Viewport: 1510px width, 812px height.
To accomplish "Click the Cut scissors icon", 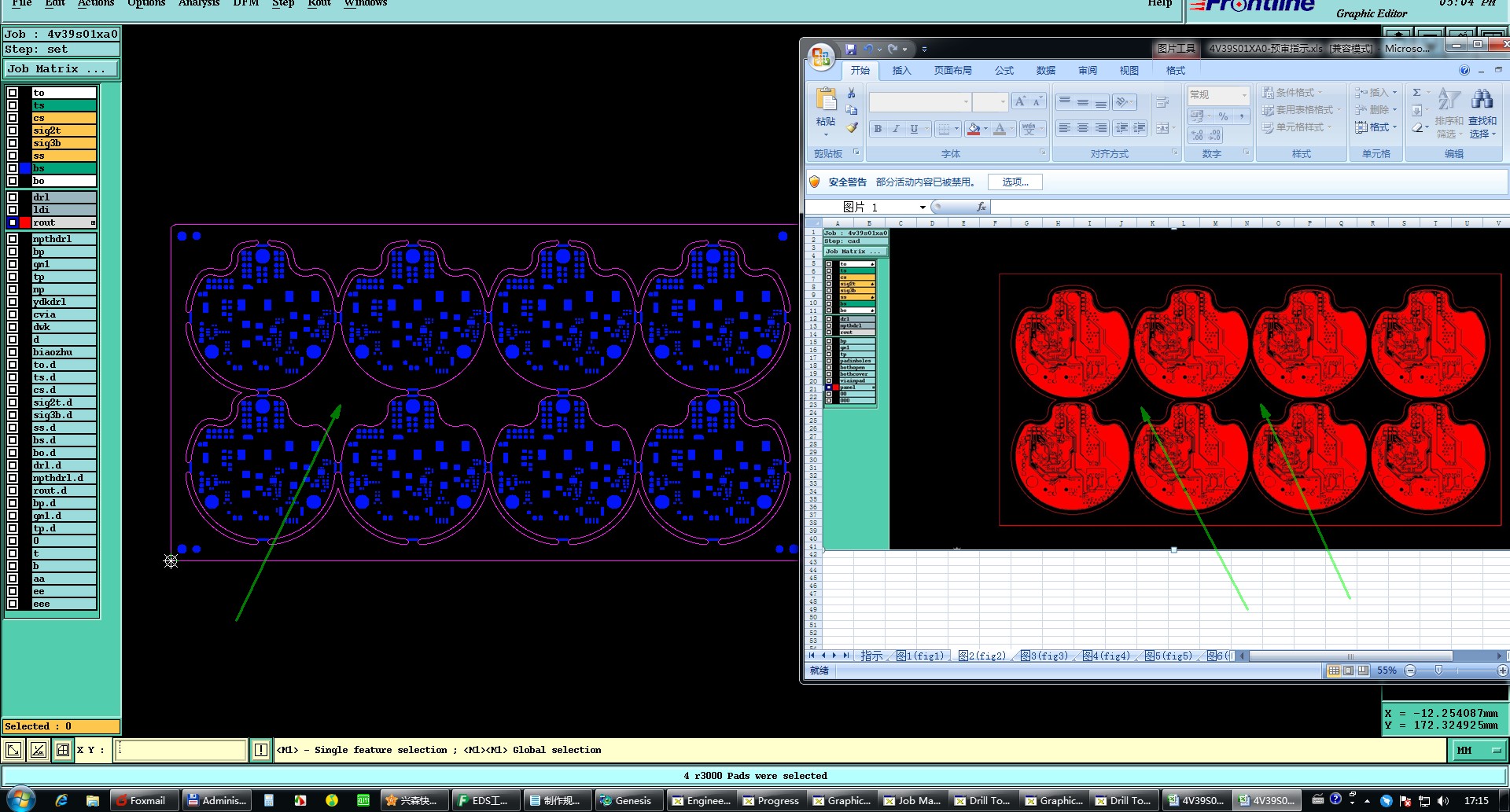I will [851, 94].
